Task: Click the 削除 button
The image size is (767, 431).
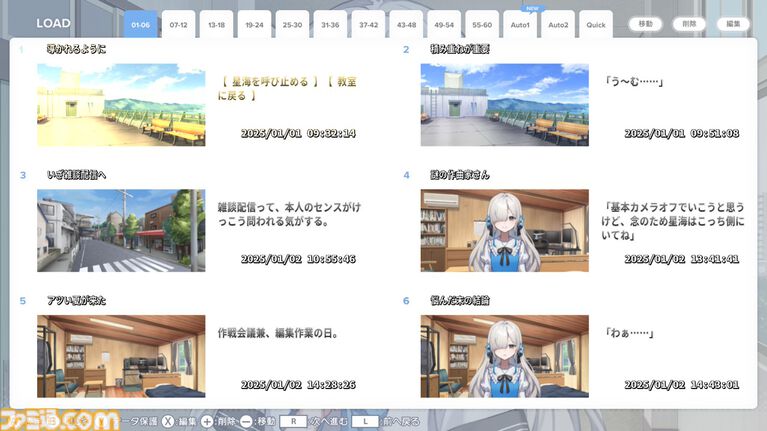Action: pos(689,24)
